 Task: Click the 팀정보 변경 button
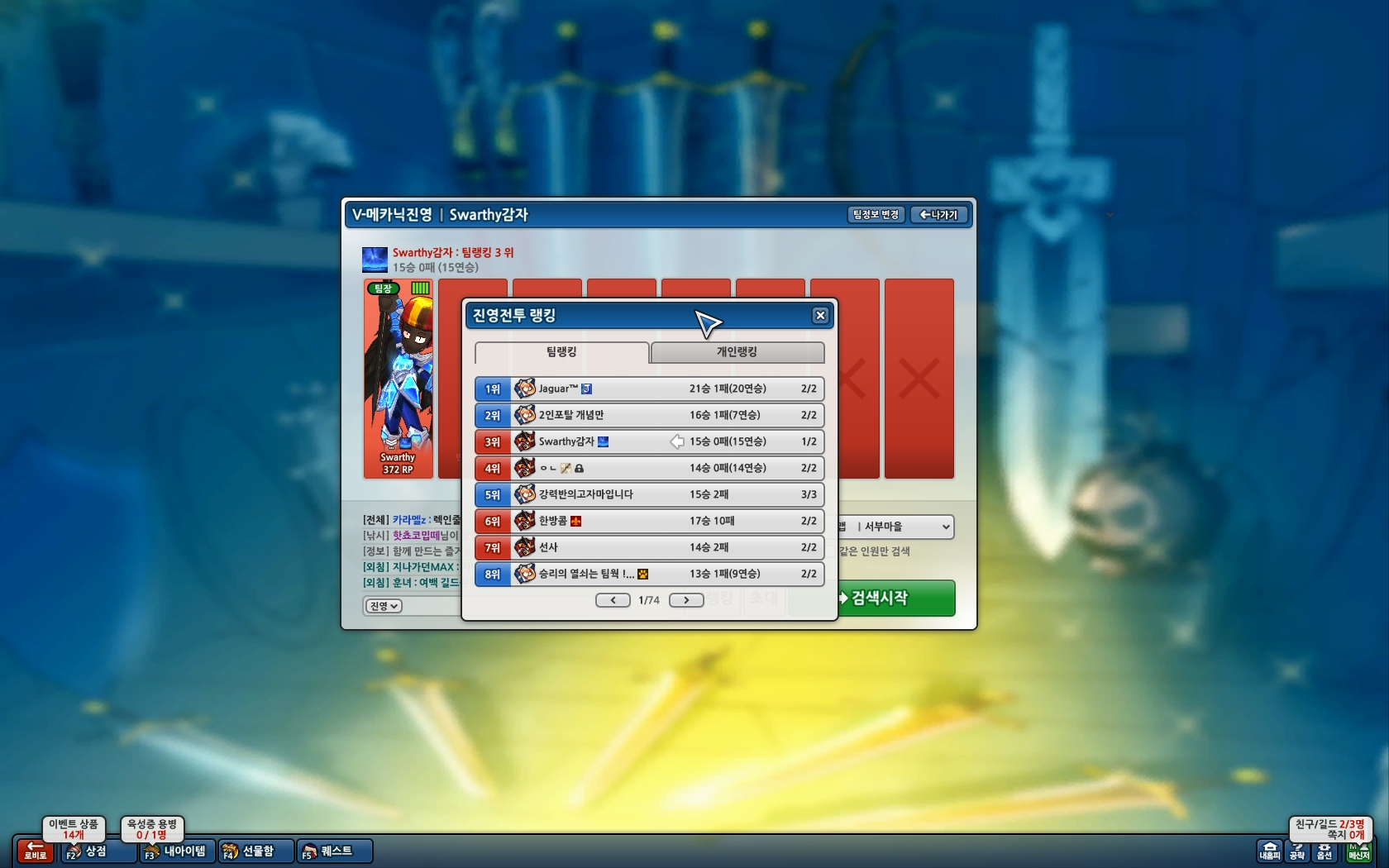tap(876, 215)
